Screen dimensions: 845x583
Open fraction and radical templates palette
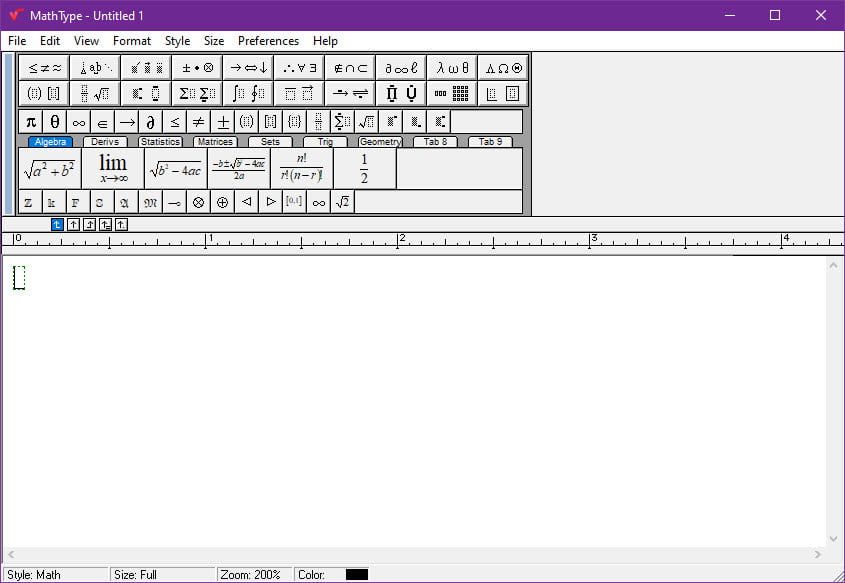coord(95,94)
